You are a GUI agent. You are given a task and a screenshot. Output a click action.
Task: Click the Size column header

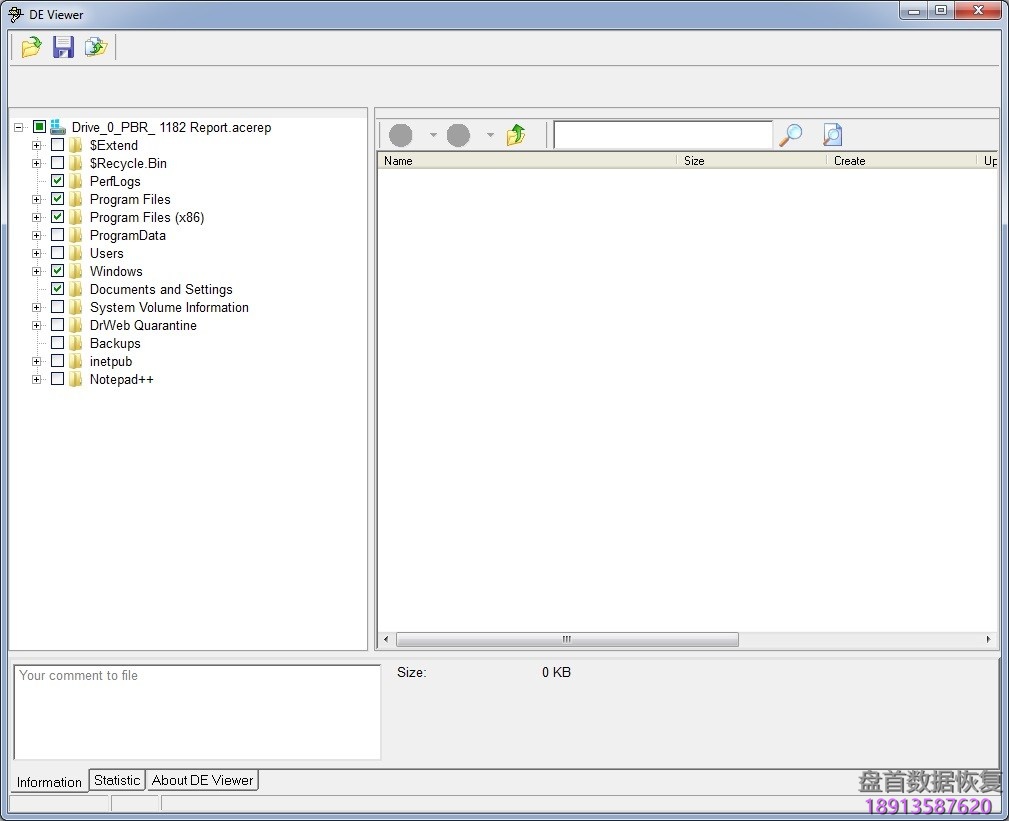(694, 160)
